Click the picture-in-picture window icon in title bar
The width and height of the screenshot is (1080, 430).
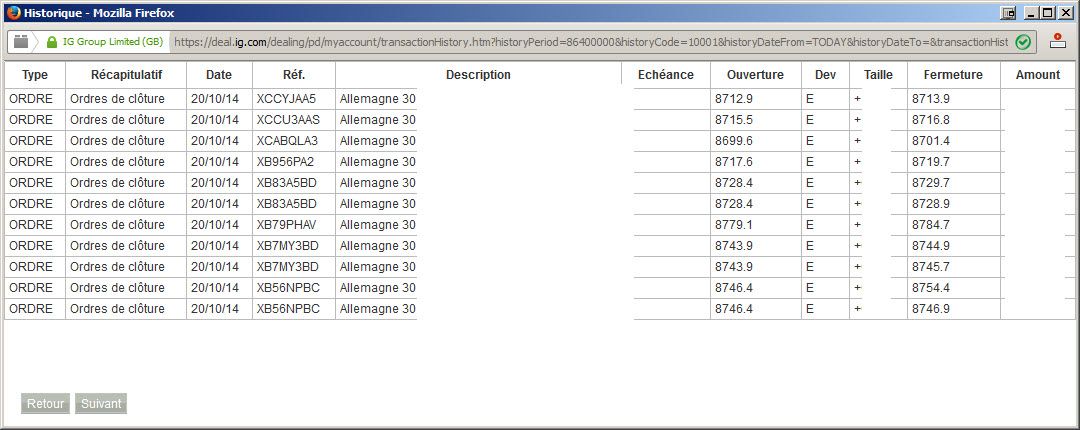(x=1008, y=13)
